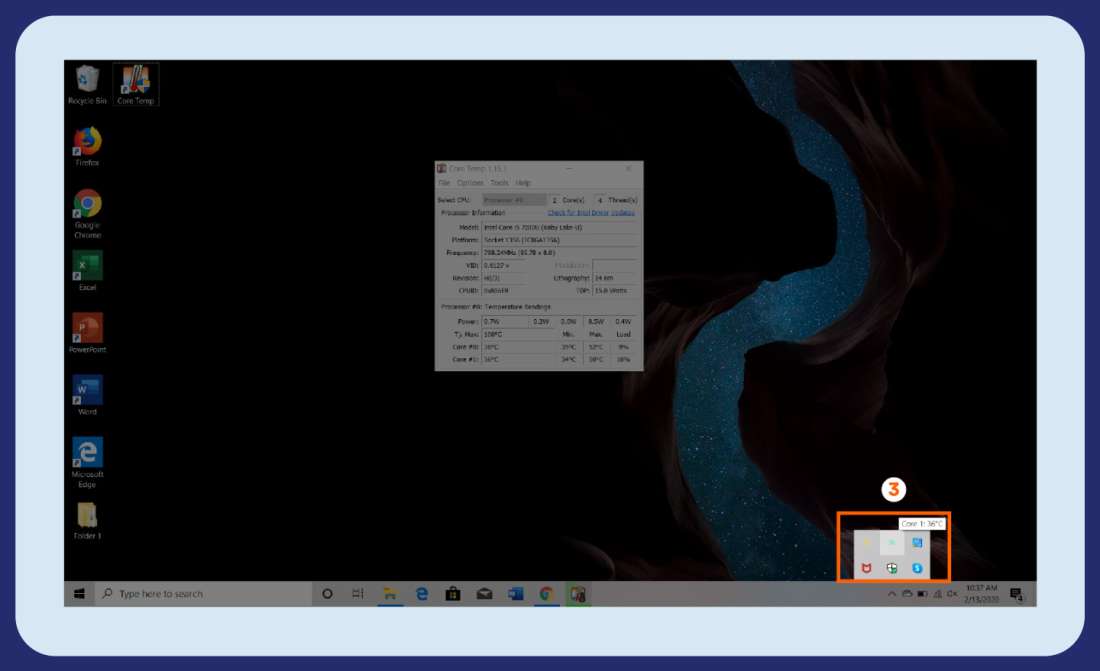Select the running Core Temp icon in the taskbar
Viewport: 1100px width, 671px height.
[x=578, y=593]
